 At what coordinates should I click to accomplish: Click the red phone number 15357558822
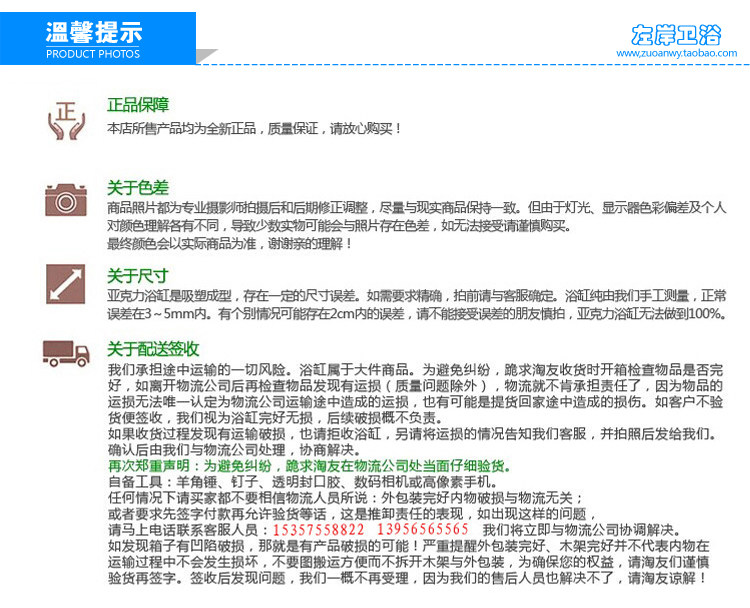(319, 530)
